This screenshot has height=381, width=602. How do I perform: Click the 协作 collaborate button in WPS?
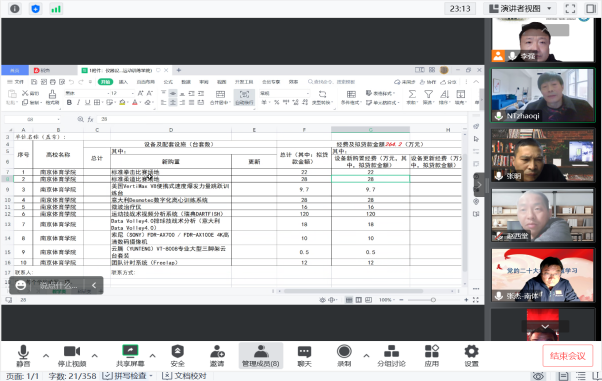pyautogui.click(x=428, y=82)
